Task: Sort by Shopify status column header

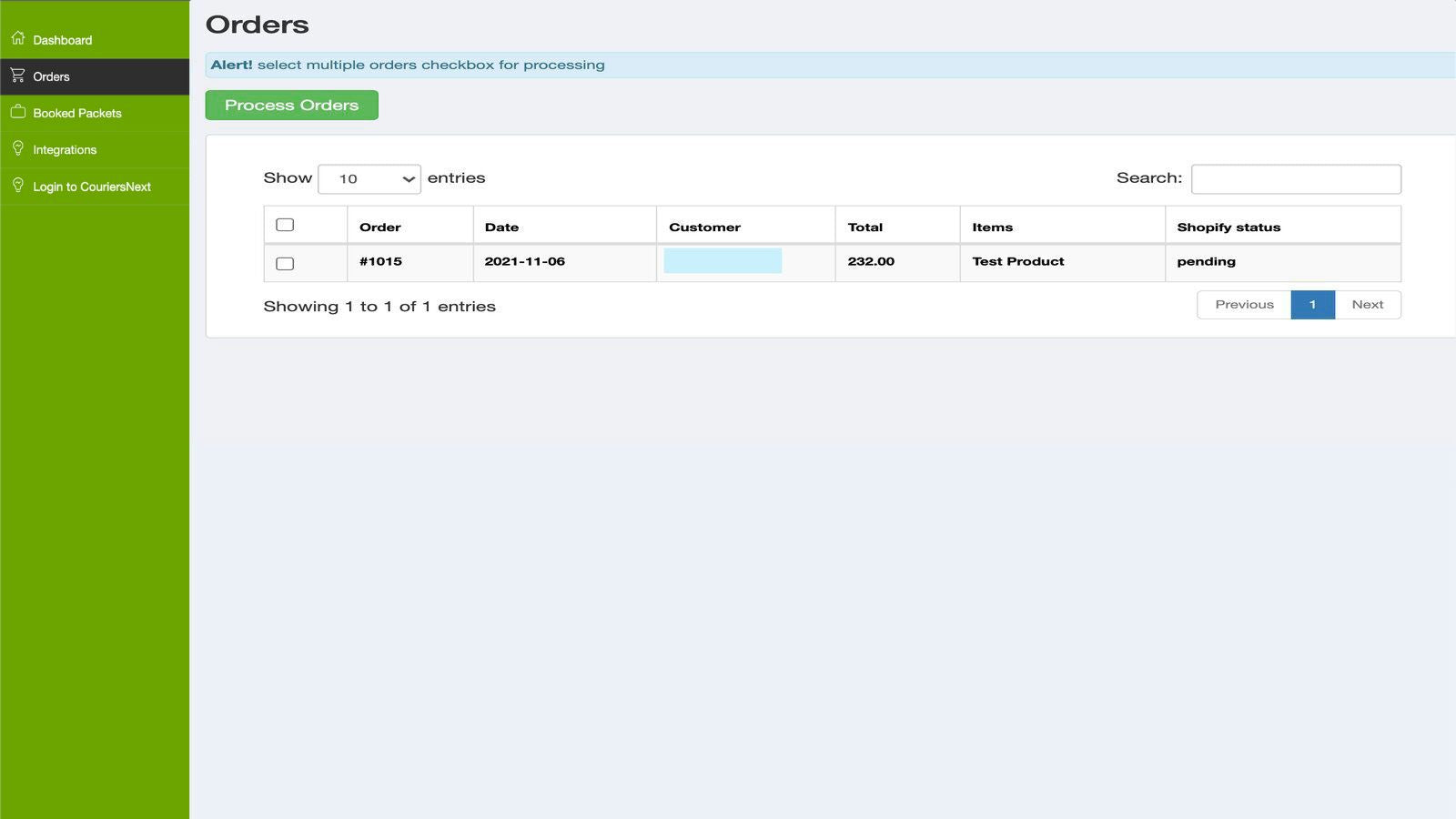Action: pyautogui.click(x=1228, y=227)
